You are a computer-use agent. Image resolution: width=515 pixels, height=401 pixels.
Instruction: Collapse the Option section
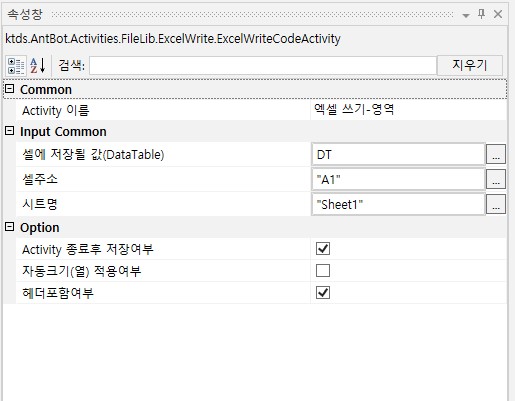(10, 227)
